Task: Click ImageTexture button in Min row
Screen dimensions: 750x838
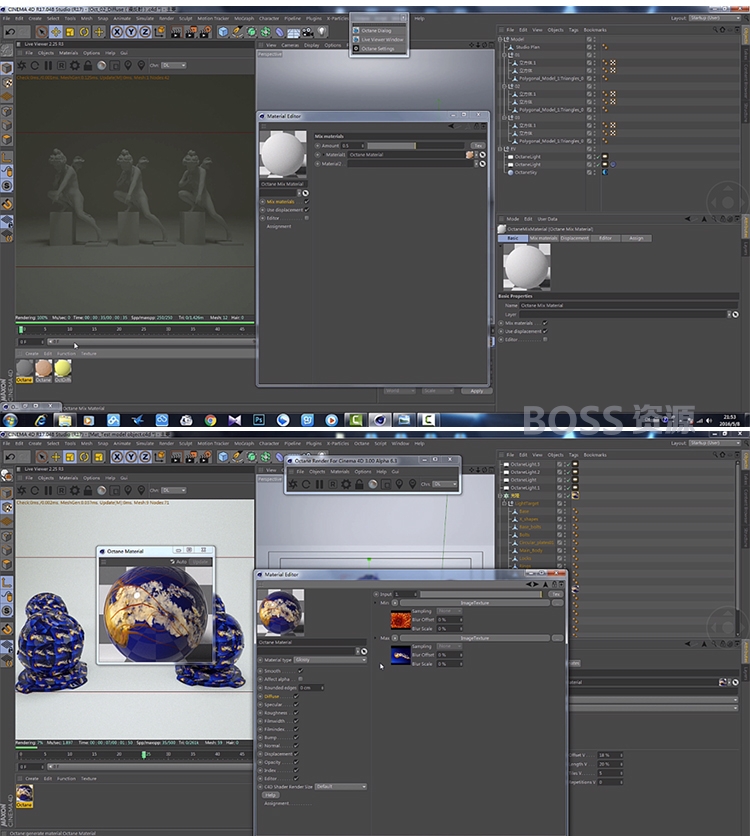Action: 475,603
